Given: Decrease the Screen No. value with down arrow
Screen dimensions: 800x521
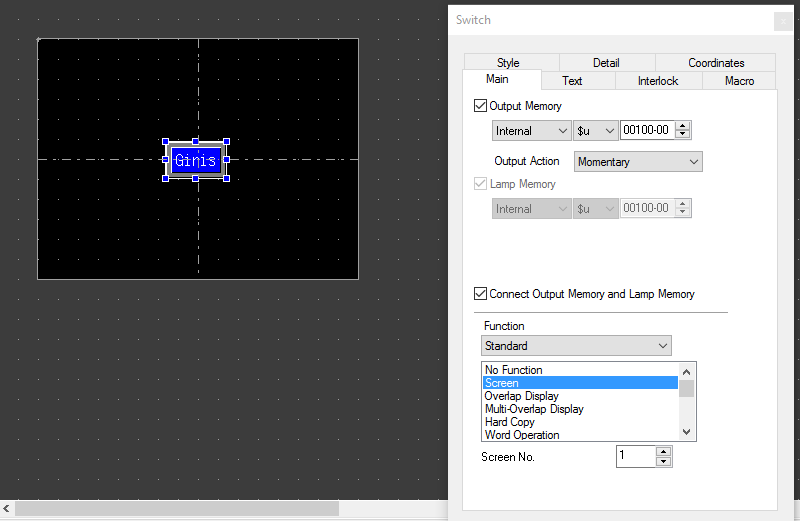Looking at the screenshot, I should 663,461.
